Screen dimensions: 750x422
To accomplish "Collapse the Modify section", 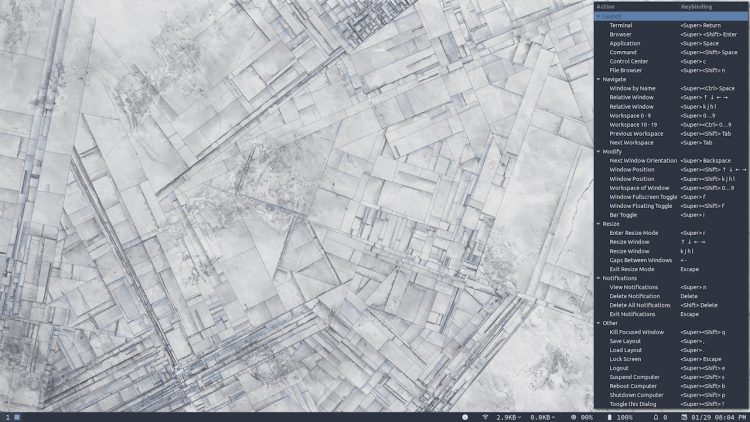I will click(x=598, y=152).
